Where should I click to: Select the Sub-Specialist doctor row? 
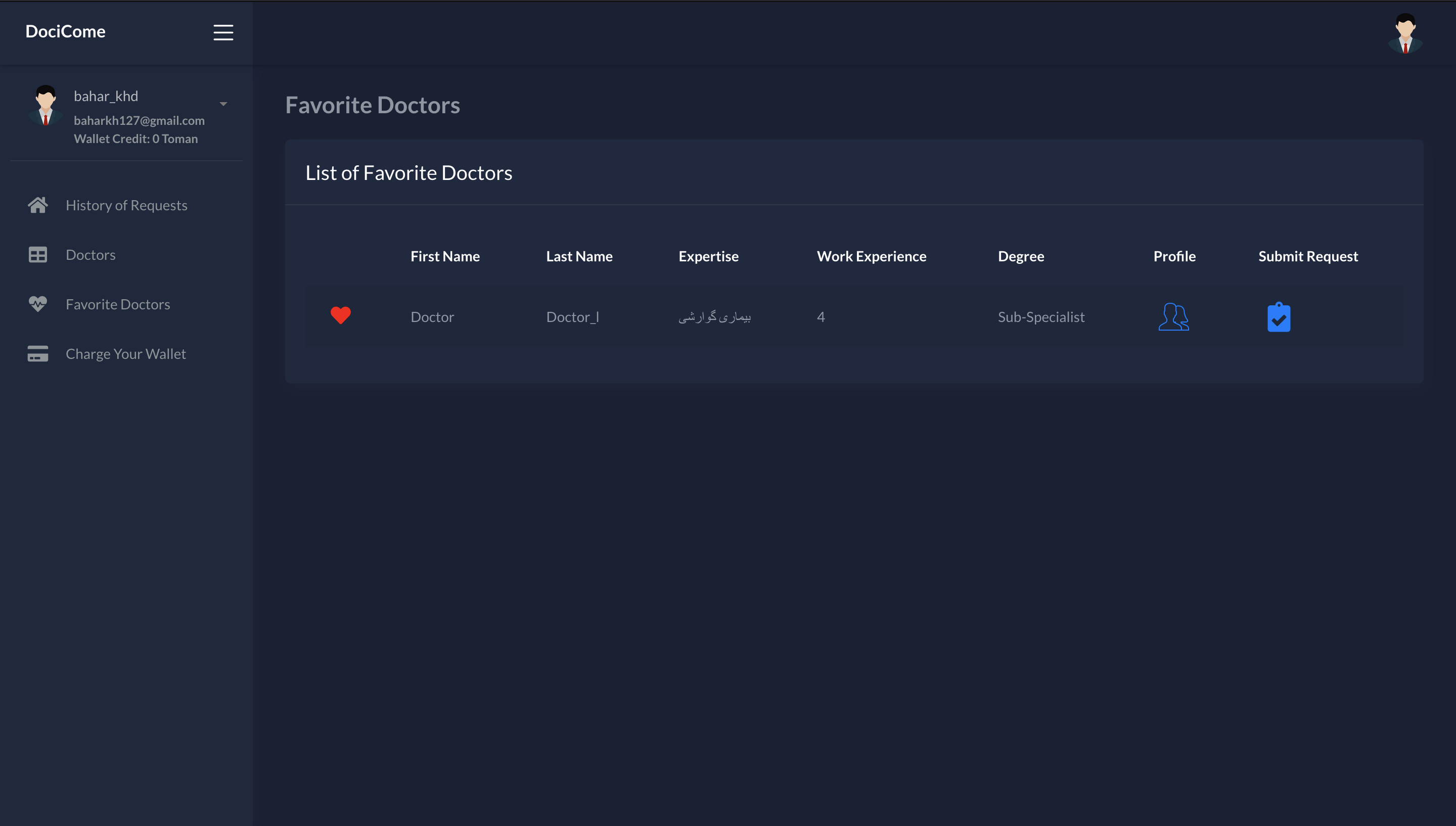[1040, 316]
